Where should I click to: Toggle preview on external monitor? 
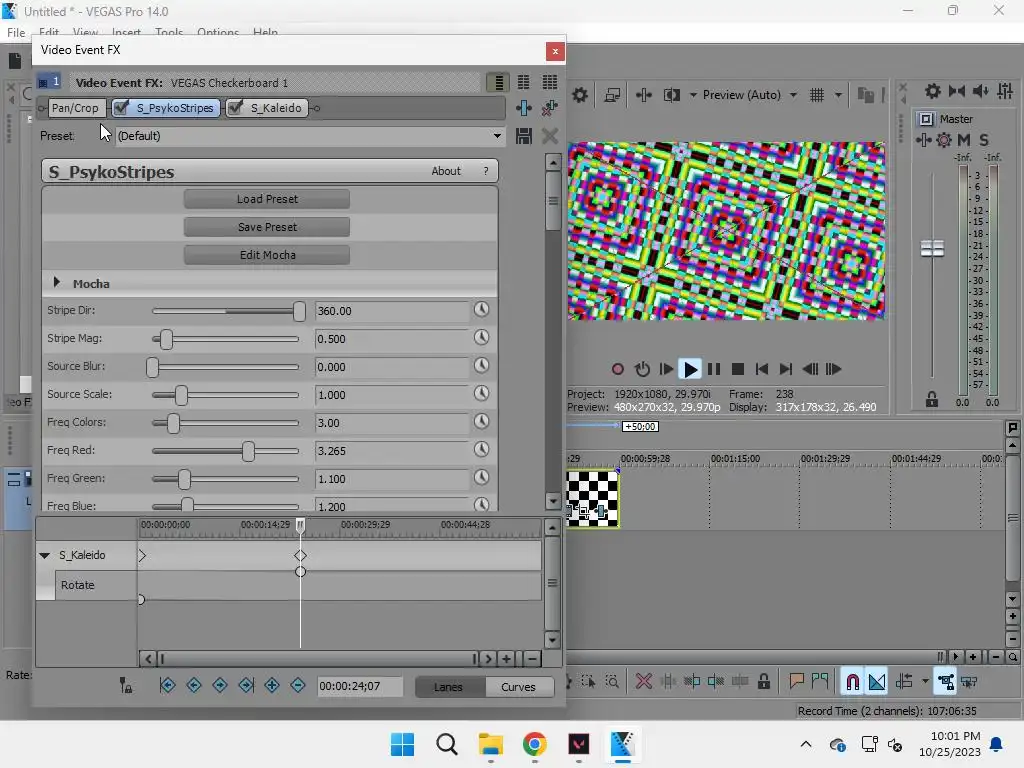[x=612, y=95]
